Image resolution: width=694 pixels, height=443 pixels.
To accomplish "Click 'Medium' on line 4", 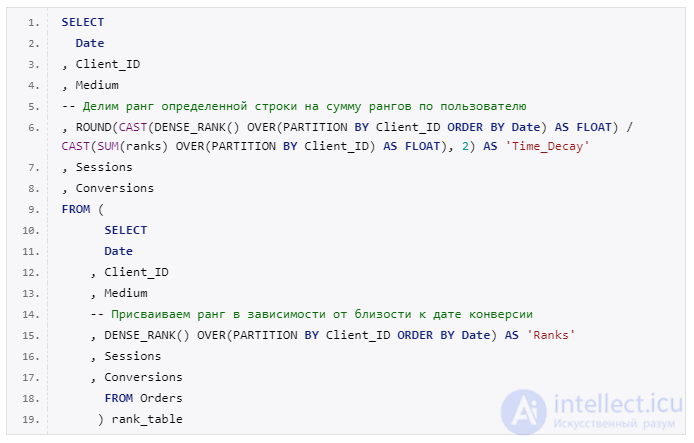I will pos(97,85).
